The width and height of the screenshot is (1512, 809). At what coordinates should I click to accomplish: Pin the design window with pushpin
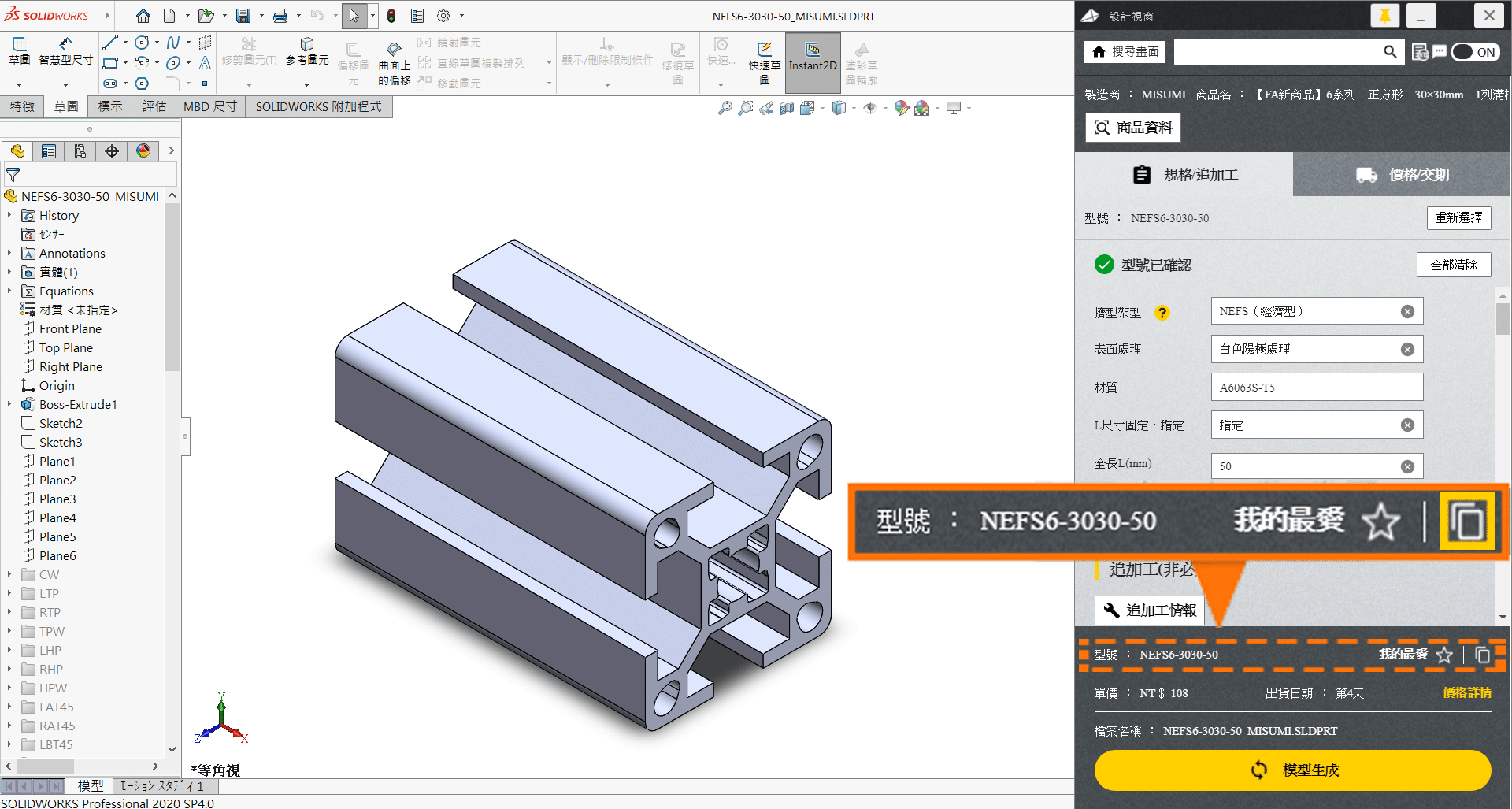(x=1384, y=16)
